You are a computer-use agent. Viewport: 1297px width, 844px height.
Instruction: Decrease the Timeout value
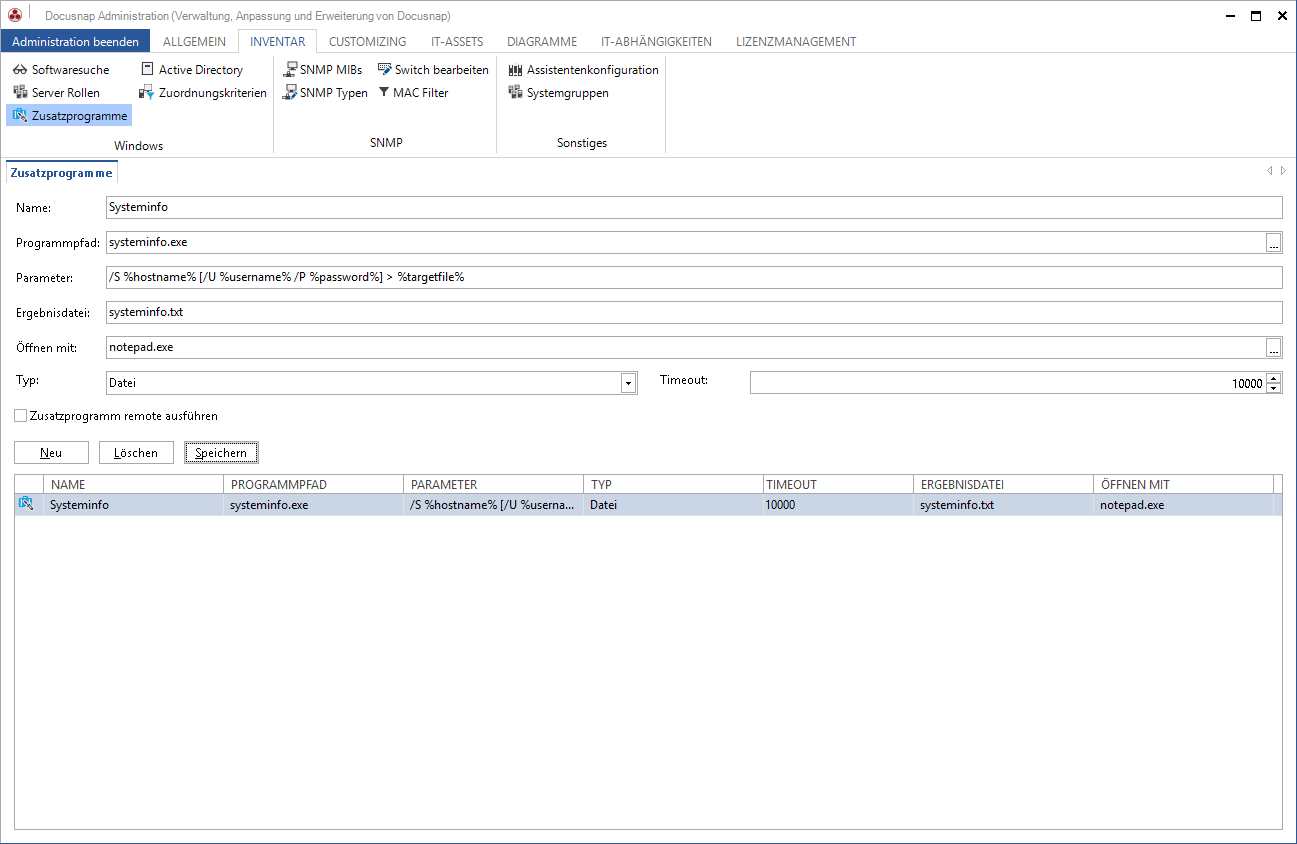tap(1273, 388)
